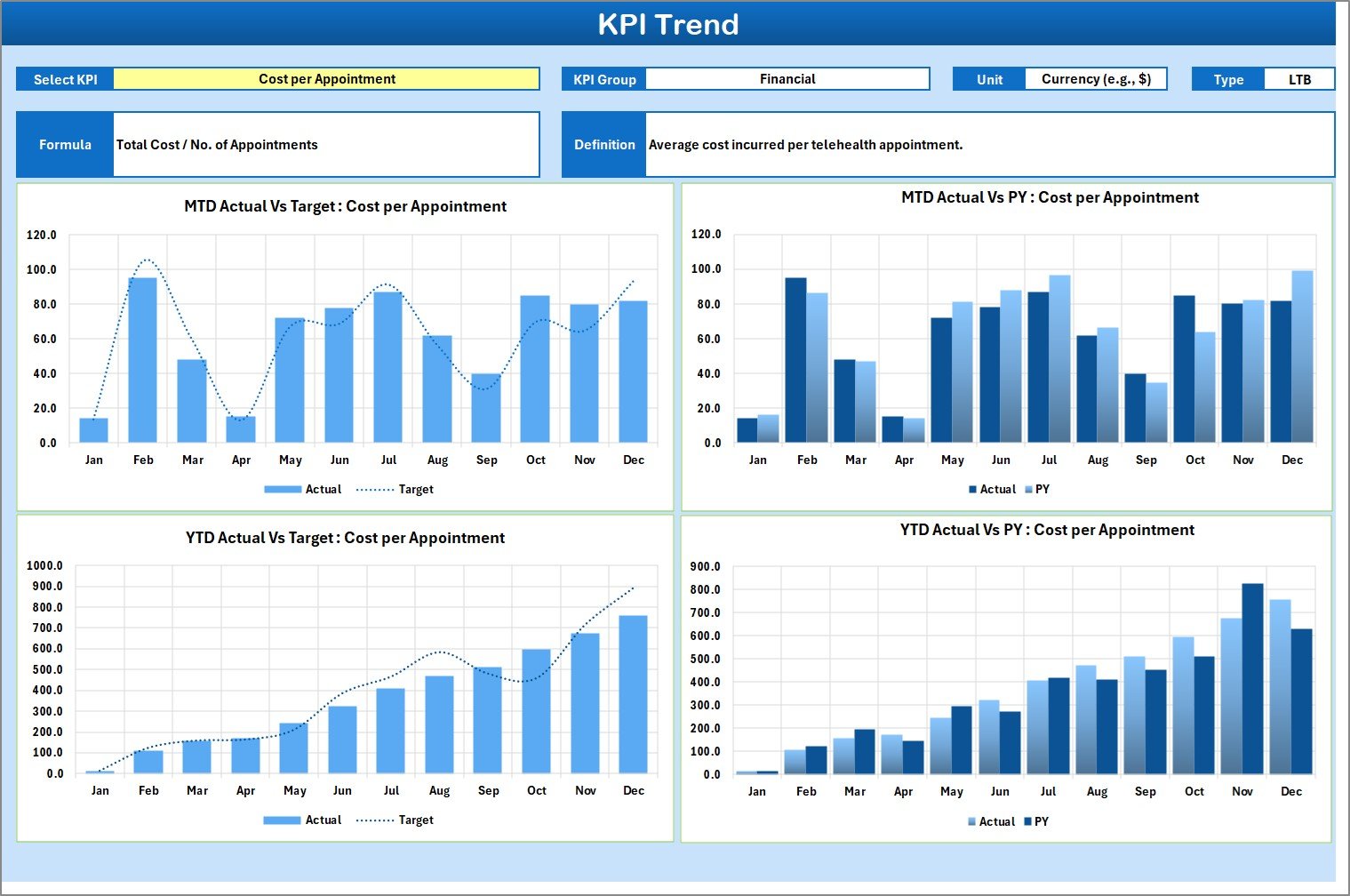Click the Definition blue header label

(603, 144)
